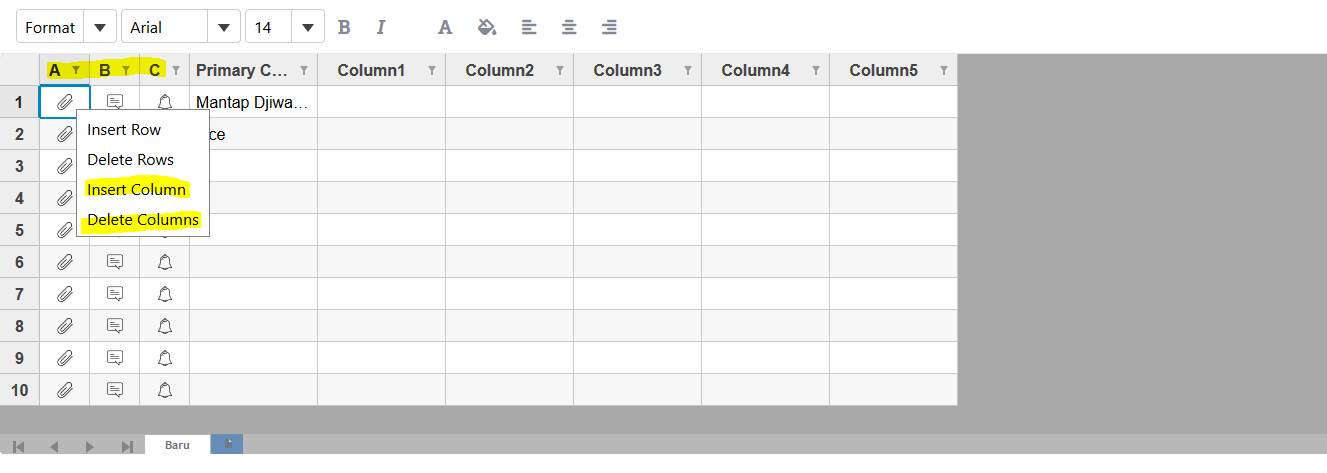Center align the text

[x=569, y=27]
